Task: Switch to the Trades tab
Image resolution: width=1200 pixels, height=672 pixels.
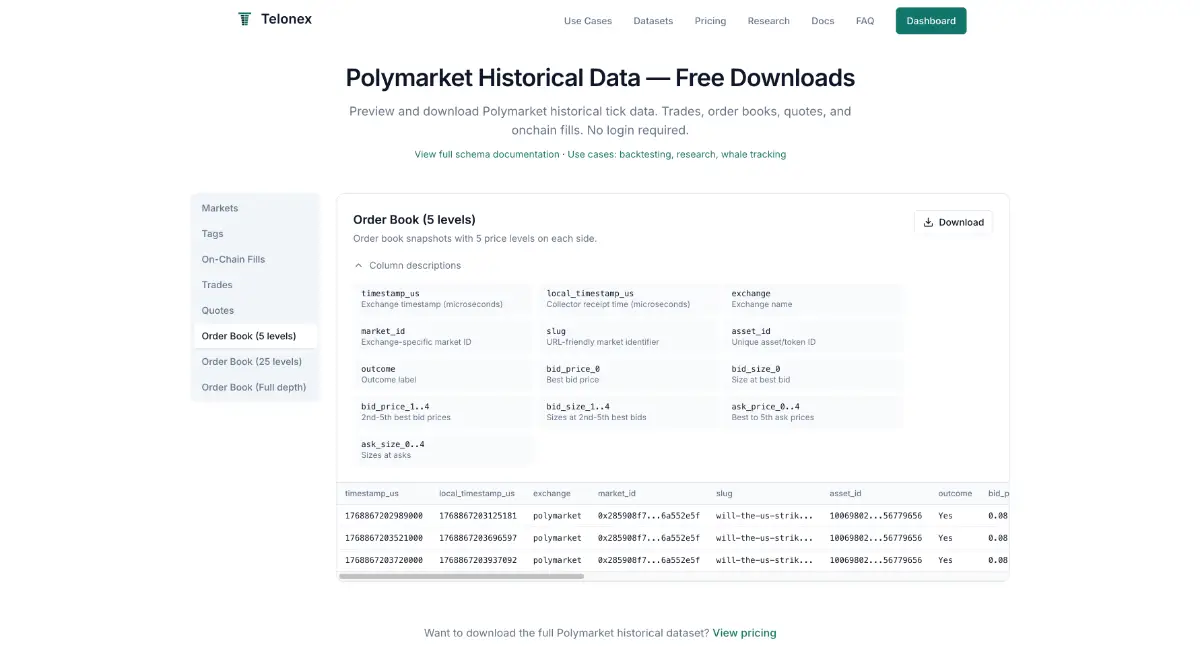Action: tap(217, 285)
